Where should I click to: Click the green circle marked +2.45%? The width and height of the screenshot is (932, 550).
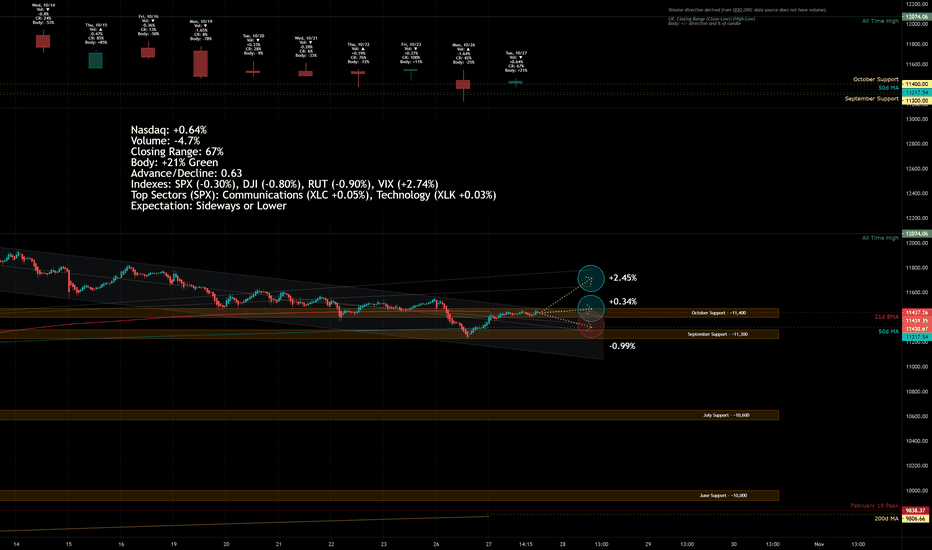tap(591, 278)
